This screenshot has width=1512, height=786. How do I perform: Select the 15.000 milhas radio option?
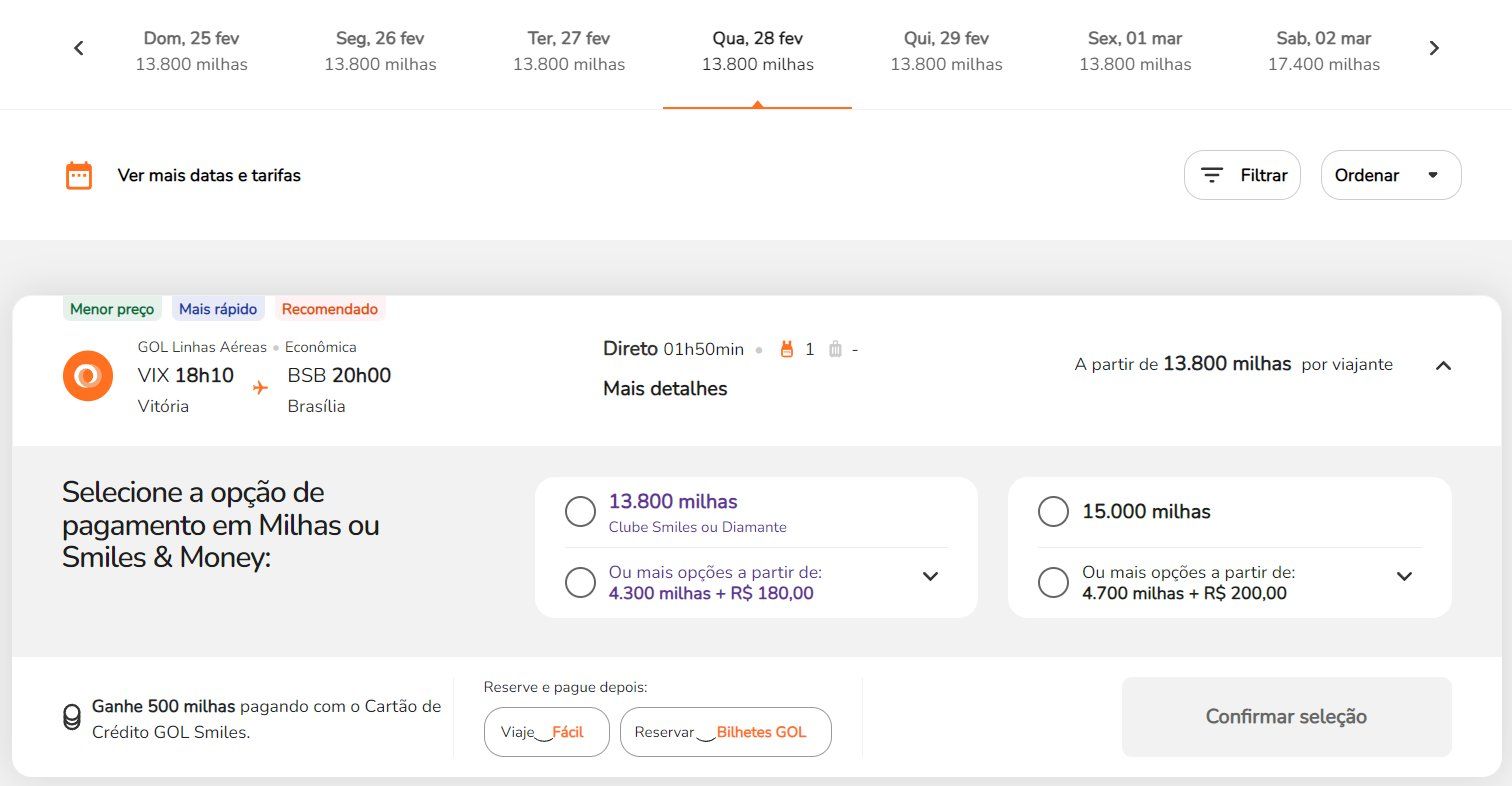coord(1053,512)
